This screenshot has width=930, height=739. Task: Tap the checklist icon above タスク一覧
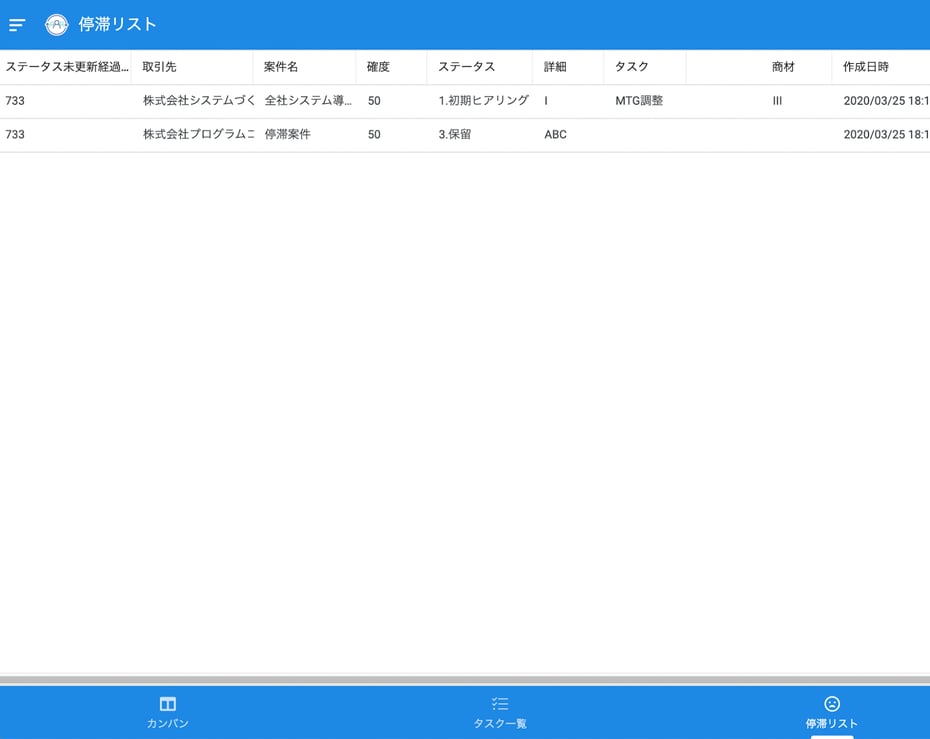[x=499, y=703]
